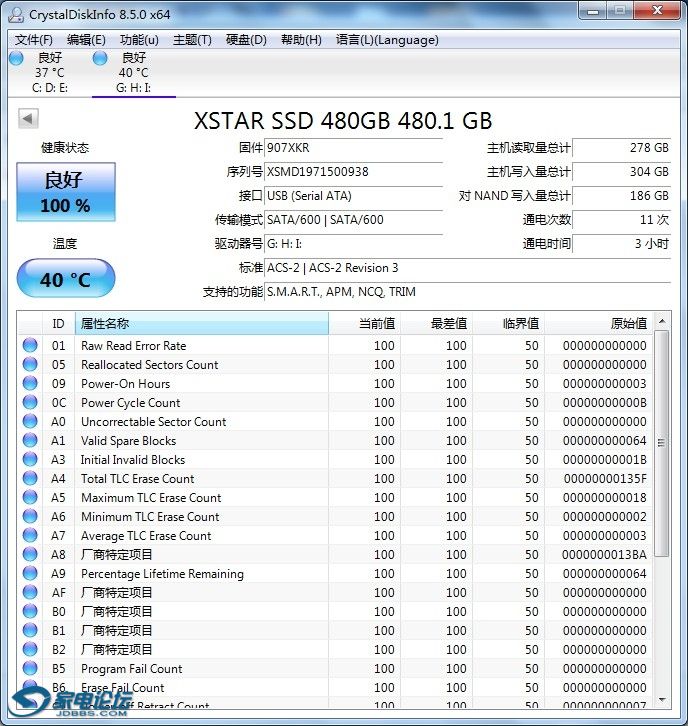Click status icon for Uncorrectable Sector Count

pyautogui.click(x=30, y=421)
